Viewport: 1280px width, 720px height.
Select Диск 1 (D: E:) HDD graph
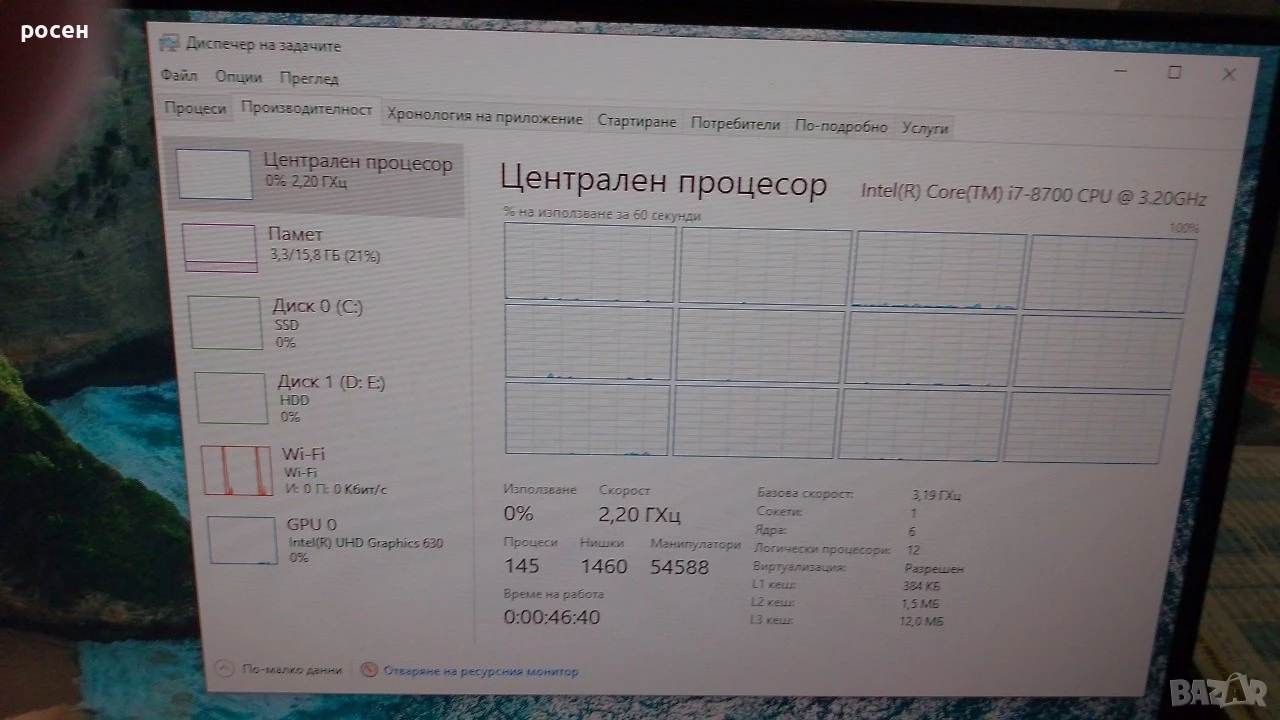pos(232,397)
